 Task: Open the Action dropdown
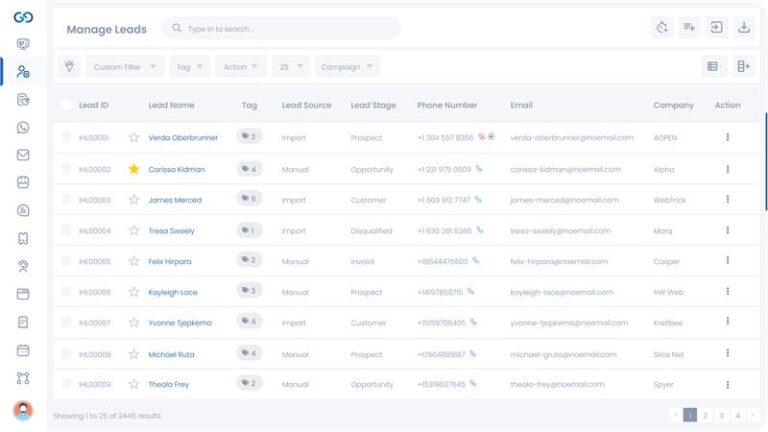pyautogui.click(x=240, y=66)
